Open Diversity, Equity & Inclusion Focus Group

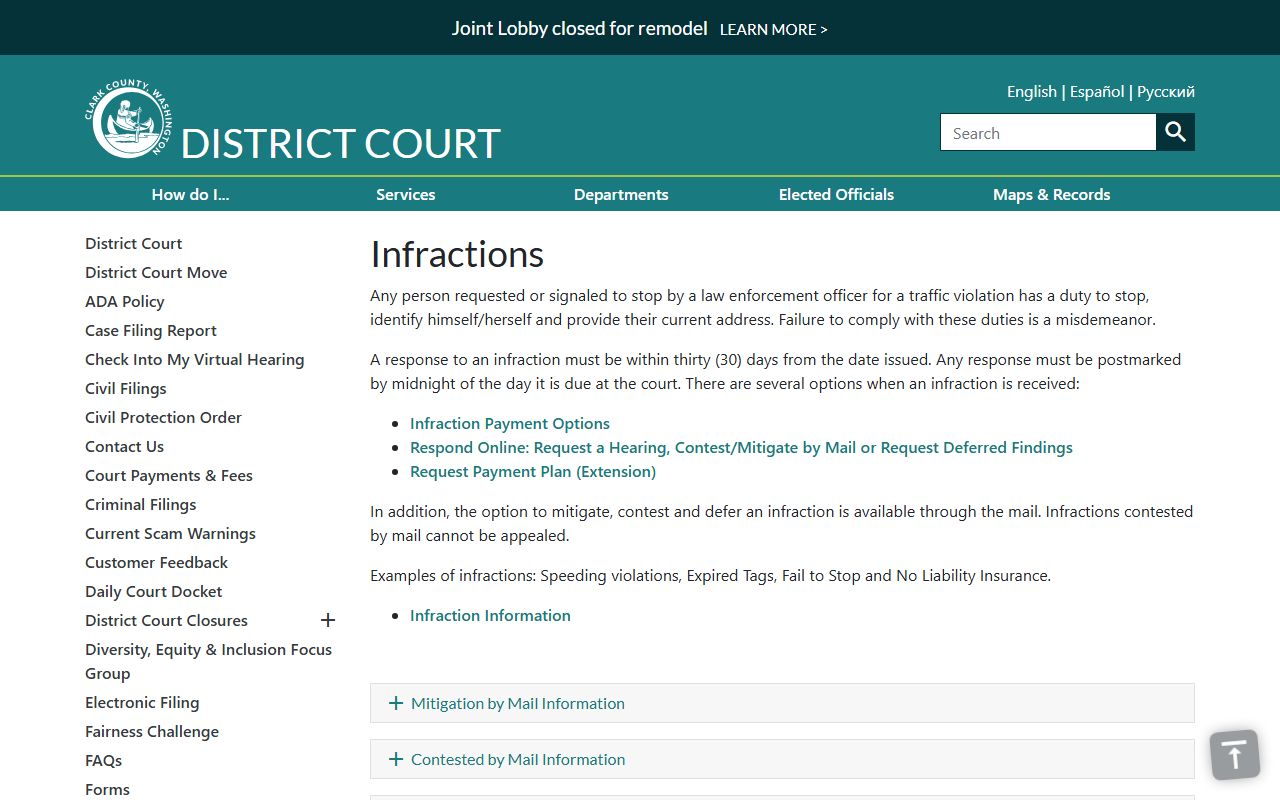(209, 661)
